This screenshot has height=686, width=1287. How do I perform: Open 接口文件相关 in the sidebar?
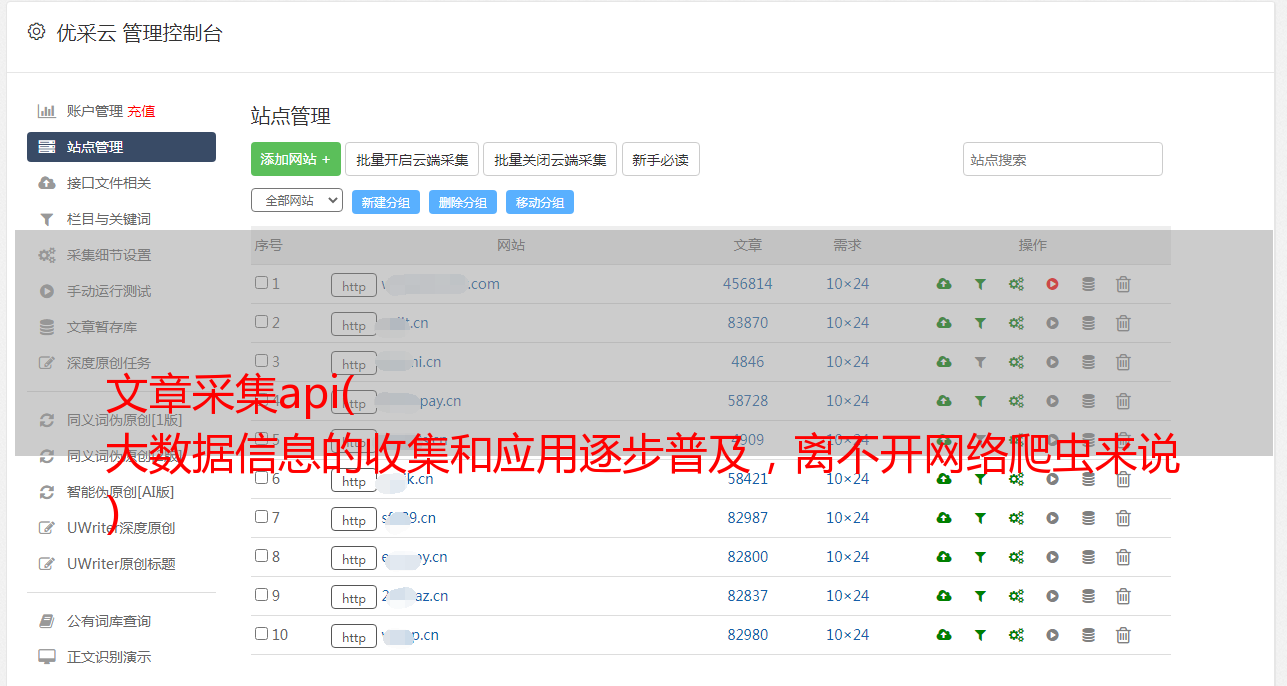(109, 183)
